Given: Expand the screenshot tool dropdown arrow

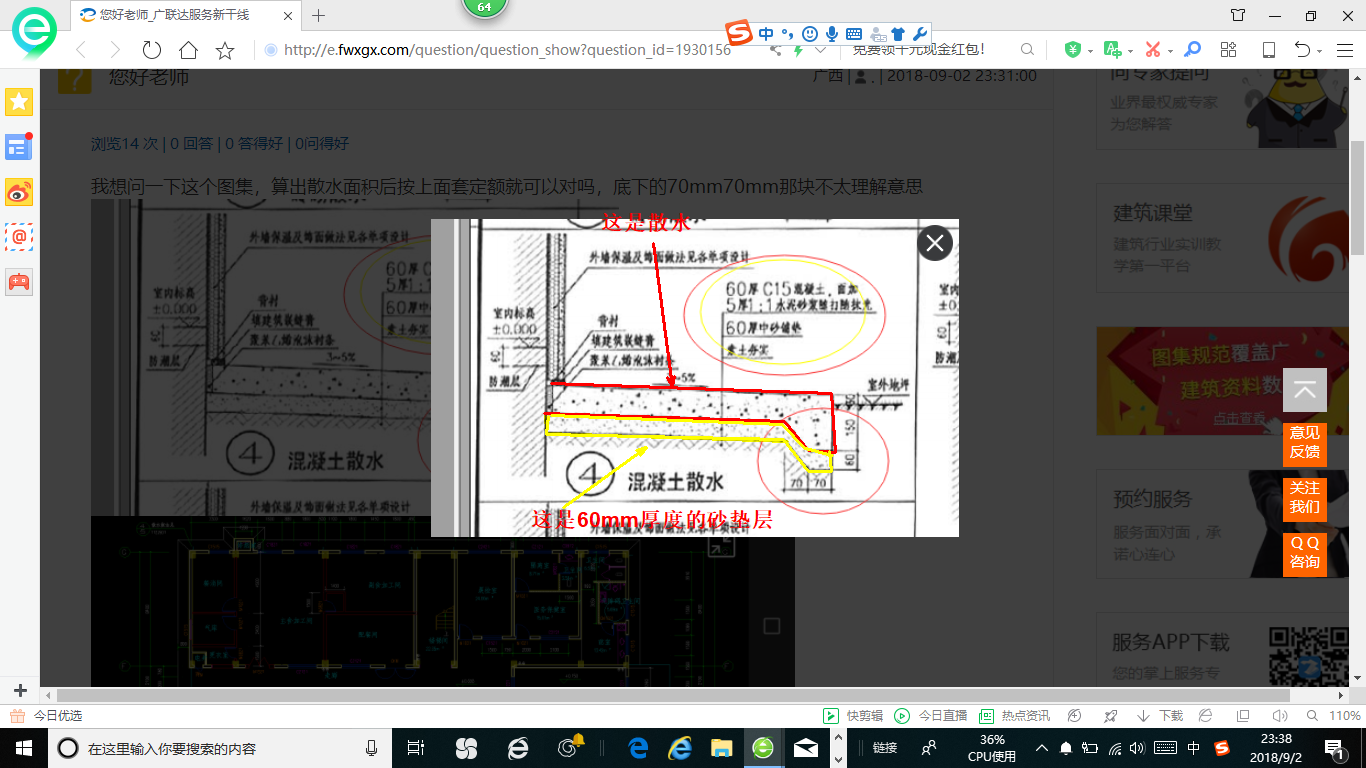Looking at the screenshot, I should pos(1170,51).
